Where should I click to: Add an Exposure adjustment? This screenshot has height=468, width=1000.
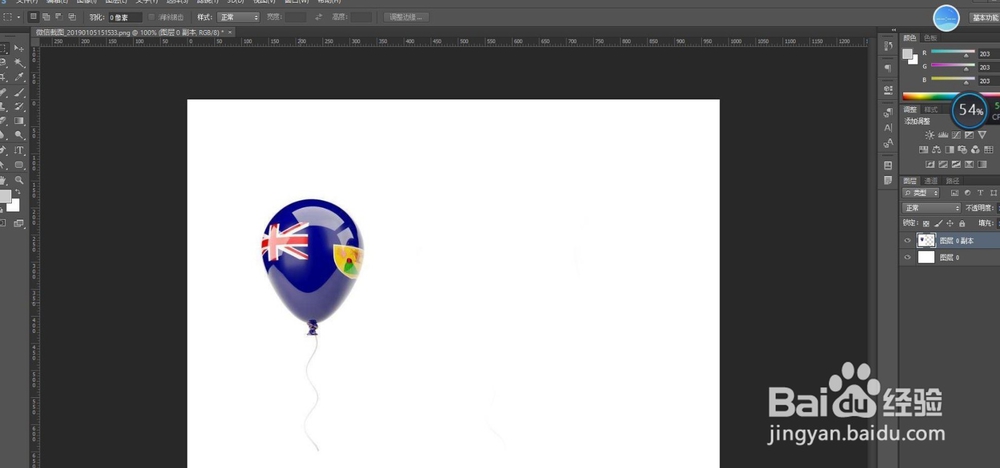[969, 135]
